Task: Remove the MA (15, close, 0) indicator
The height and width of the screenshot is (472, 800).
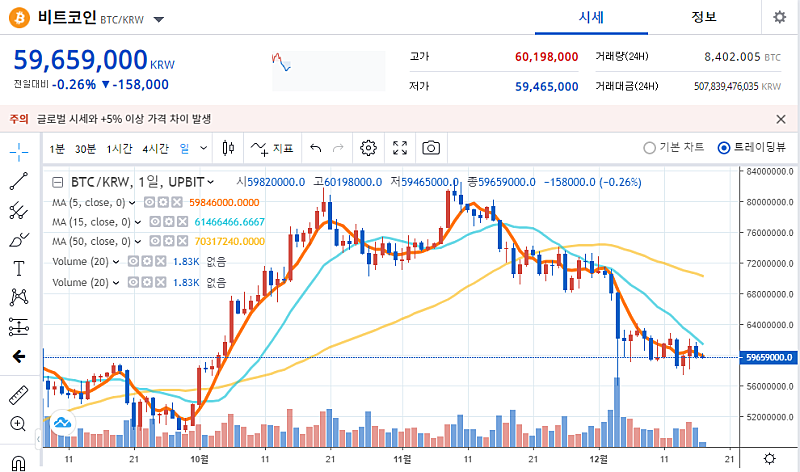Action: (x=182, y=222)
